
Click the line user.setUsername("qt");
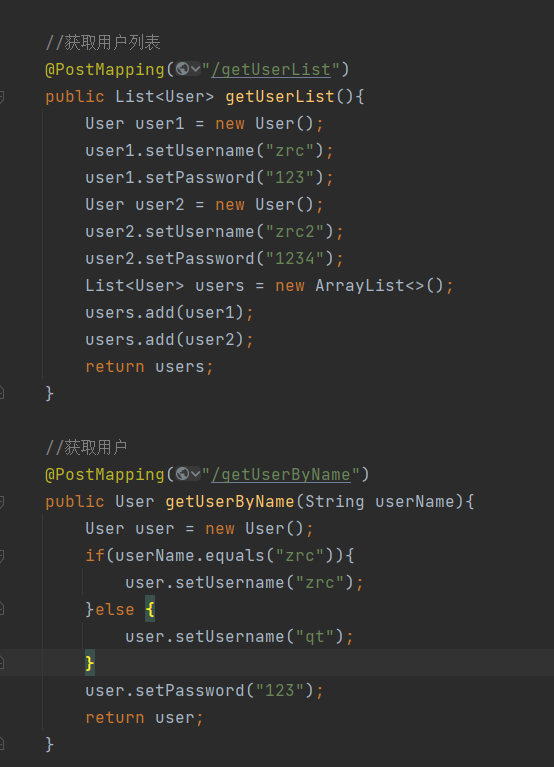pos(239,636)
